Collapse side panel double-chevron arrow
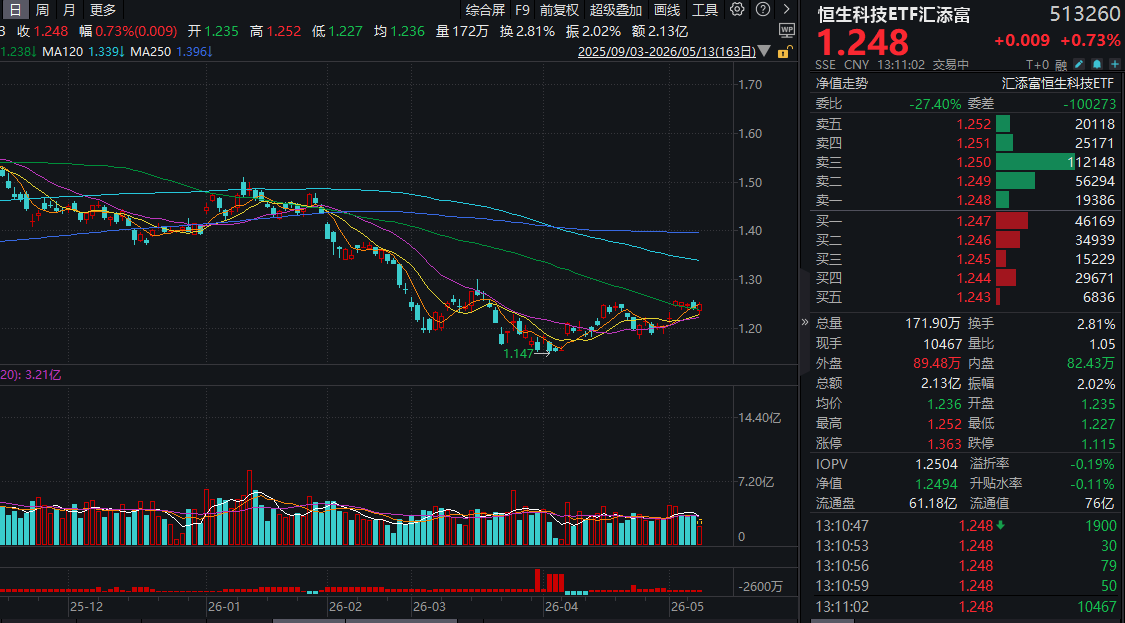The height and width of the screenshot is (623, 1125). click(x=804, y=322)
